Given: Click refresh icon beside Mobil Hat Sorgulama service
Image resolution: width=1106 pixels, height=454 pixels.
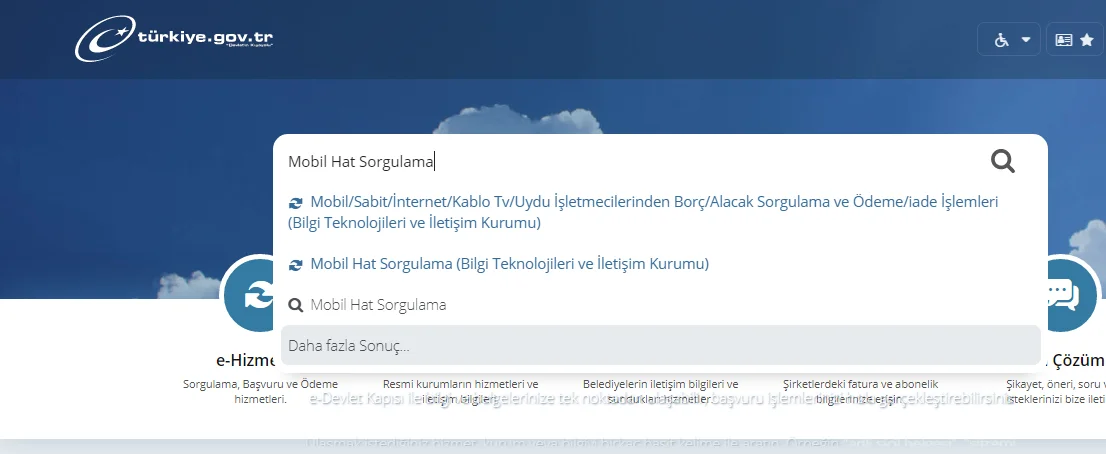Looking at the screenshot, I should pyautogui.click(x=296, y=265).
